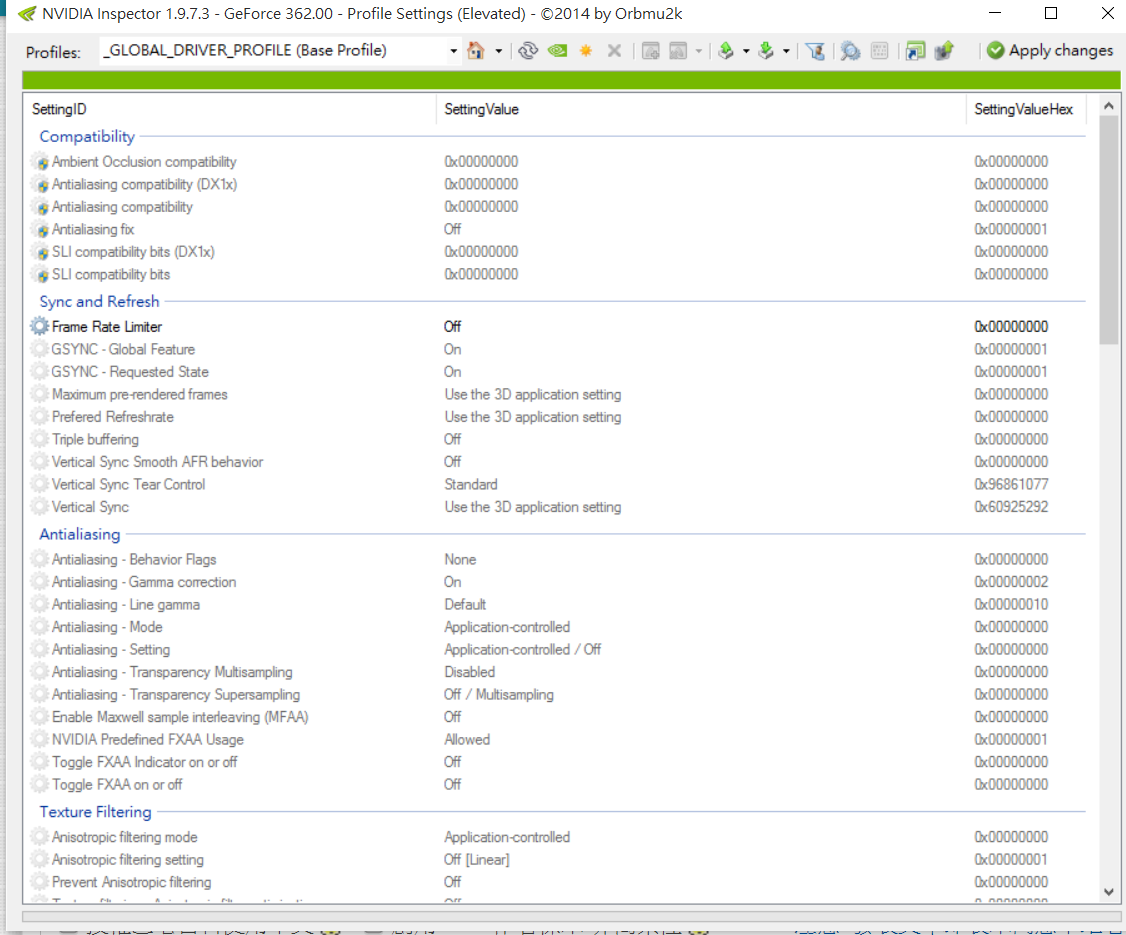Open the home icon dropdown arrow
1126x935 pixels.
click(x=498, y=51)
